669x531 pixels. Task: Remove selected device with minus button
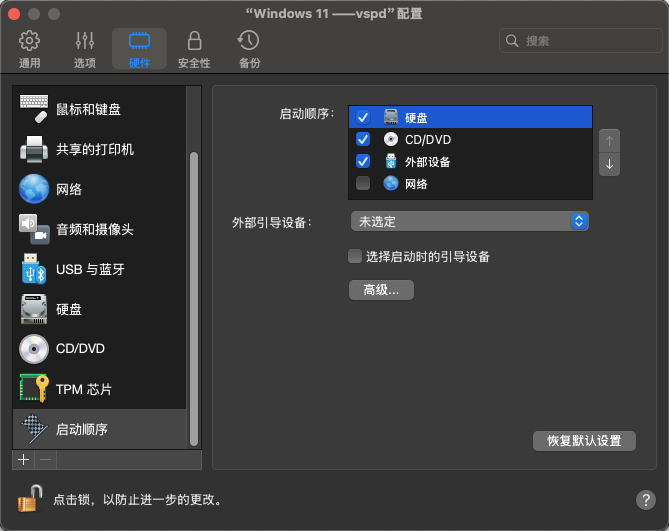click(45, 460)
